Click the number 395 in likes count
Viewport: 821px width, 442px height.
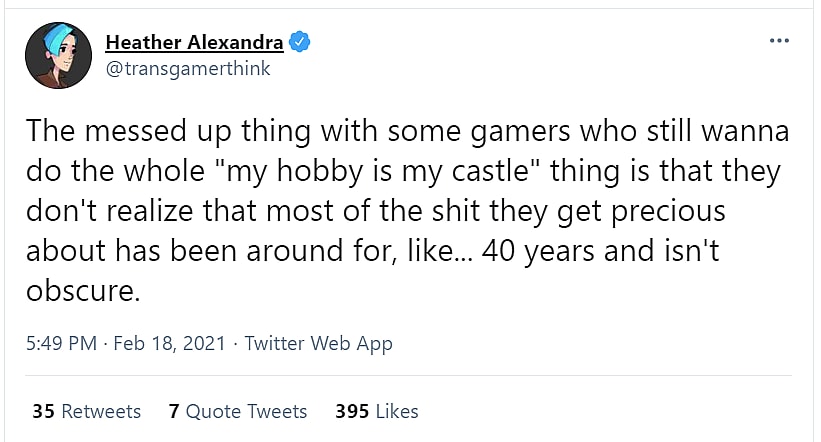tap(351, 411)
